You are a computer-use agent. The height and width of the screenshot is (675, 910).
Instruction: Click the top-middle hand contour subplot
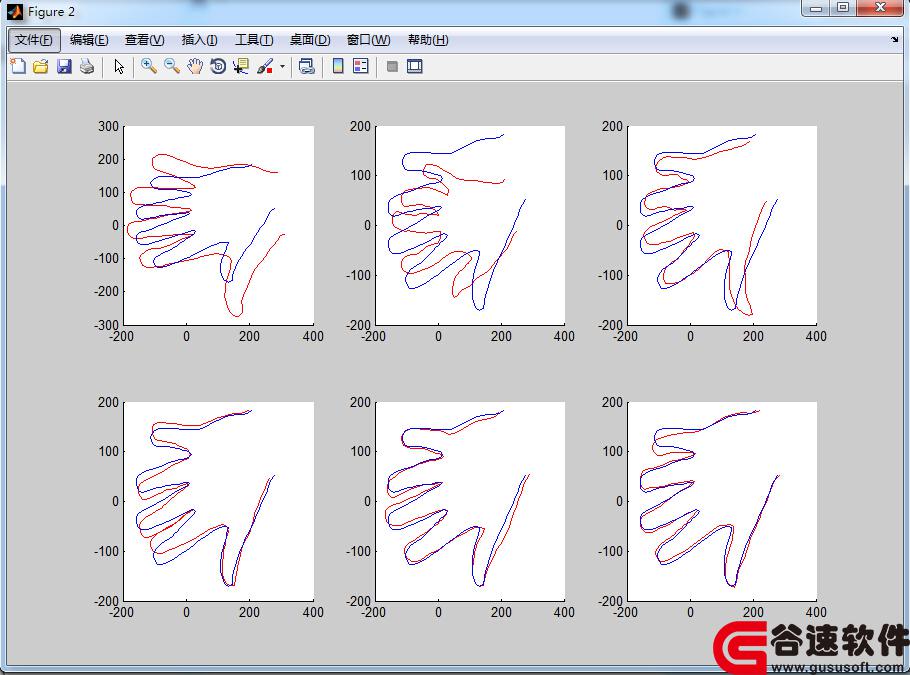[470, 225]
